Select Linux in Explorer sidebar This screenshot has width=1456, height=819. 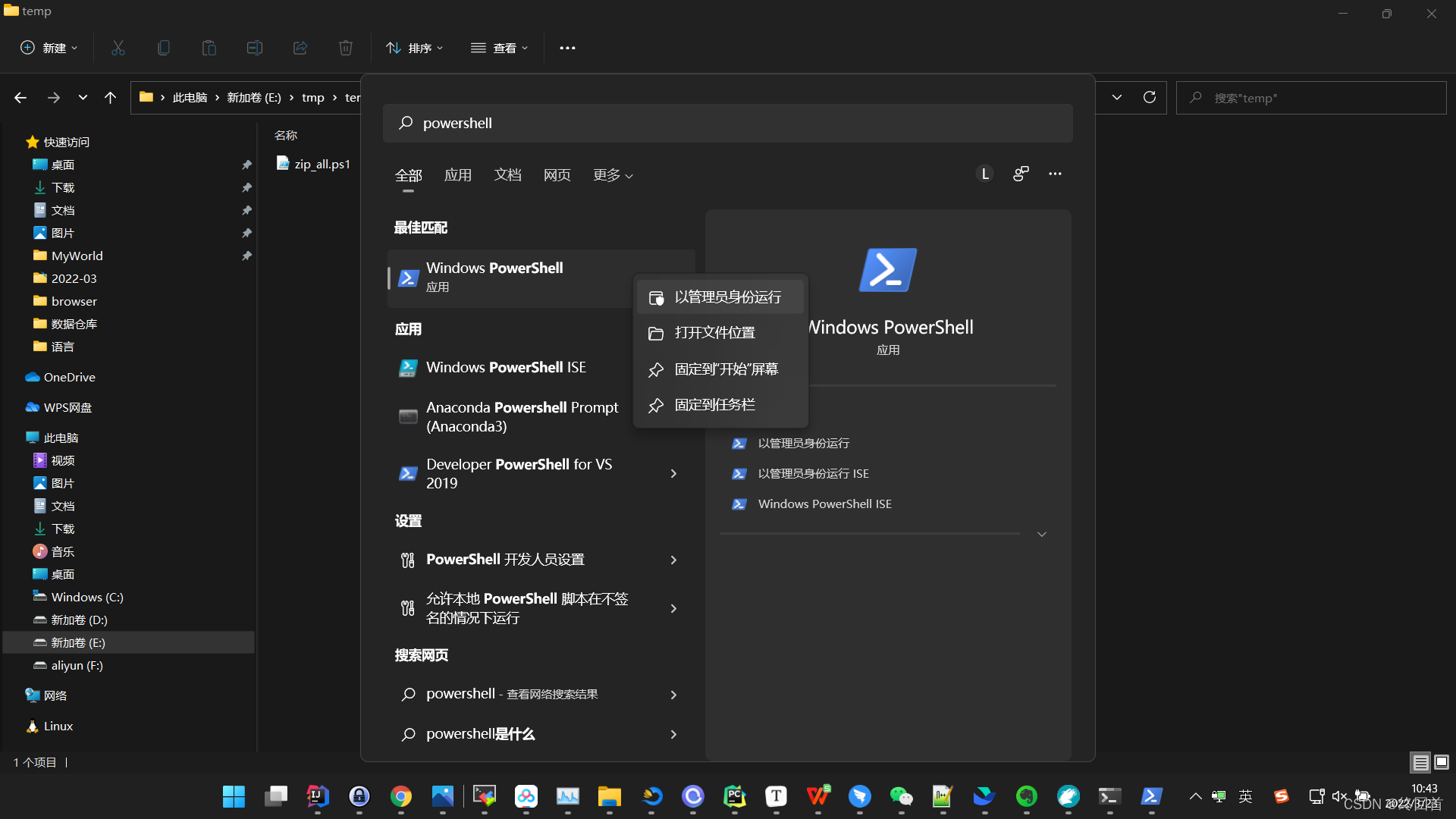coord(58,726)
